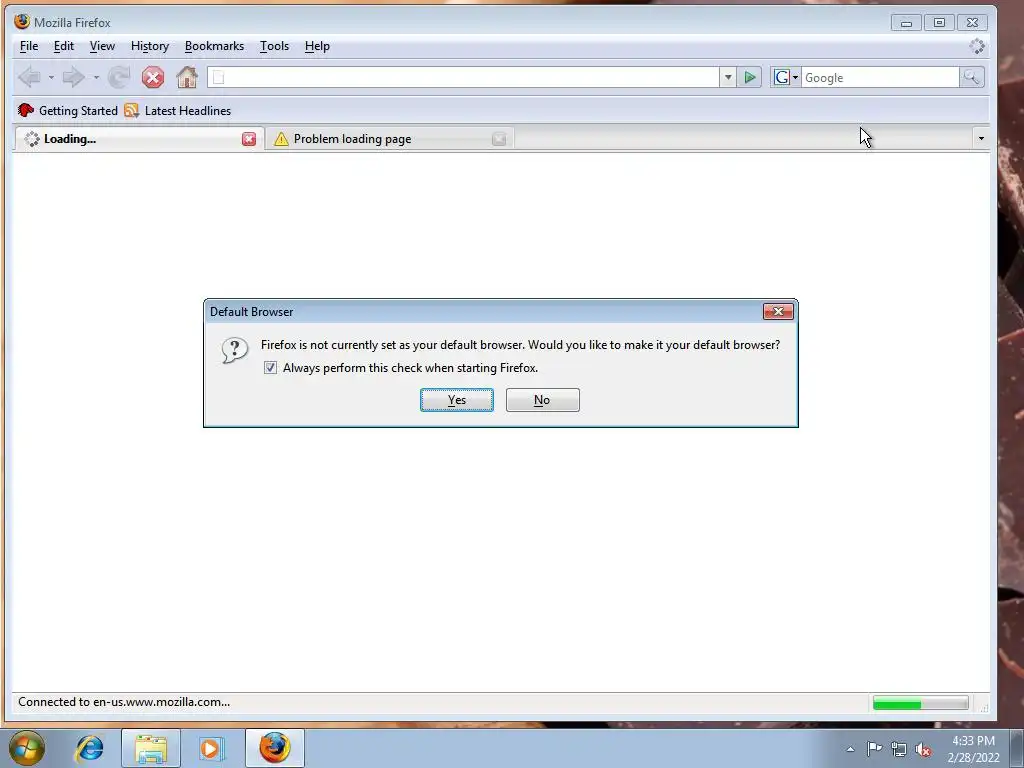Open the Windows Start orb

[27, 748]
